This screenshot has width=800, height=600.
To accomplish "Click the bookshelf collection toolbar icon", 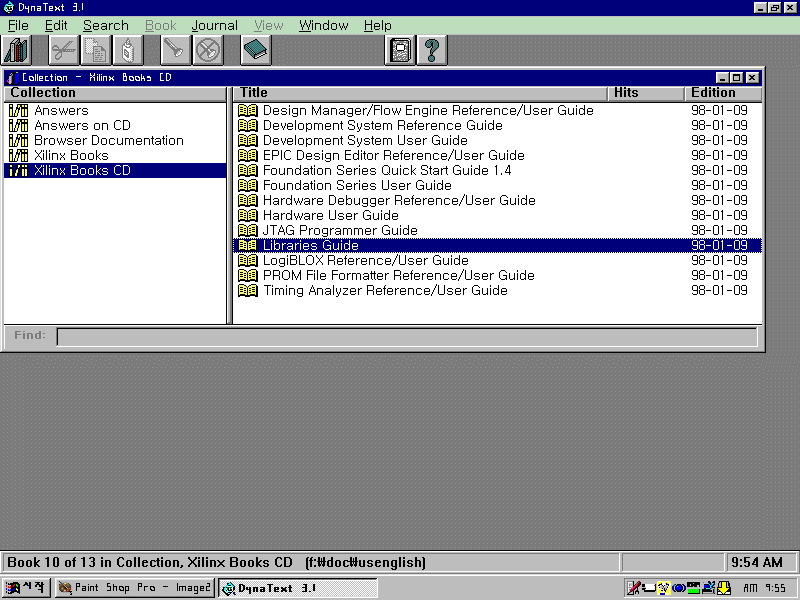I will point(17,50).
